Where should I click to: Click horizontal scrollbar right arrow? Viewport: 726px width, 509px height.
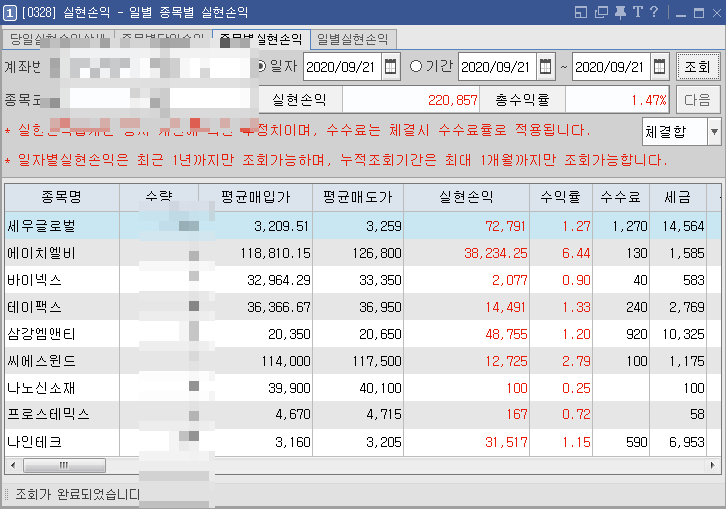coord(713,465)
